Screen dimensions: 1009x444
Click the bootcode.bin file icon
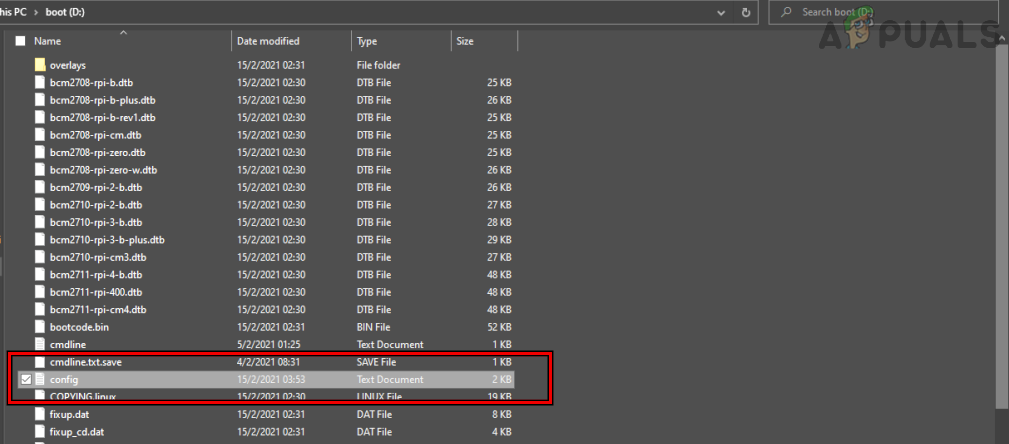[x=40, y=326]
